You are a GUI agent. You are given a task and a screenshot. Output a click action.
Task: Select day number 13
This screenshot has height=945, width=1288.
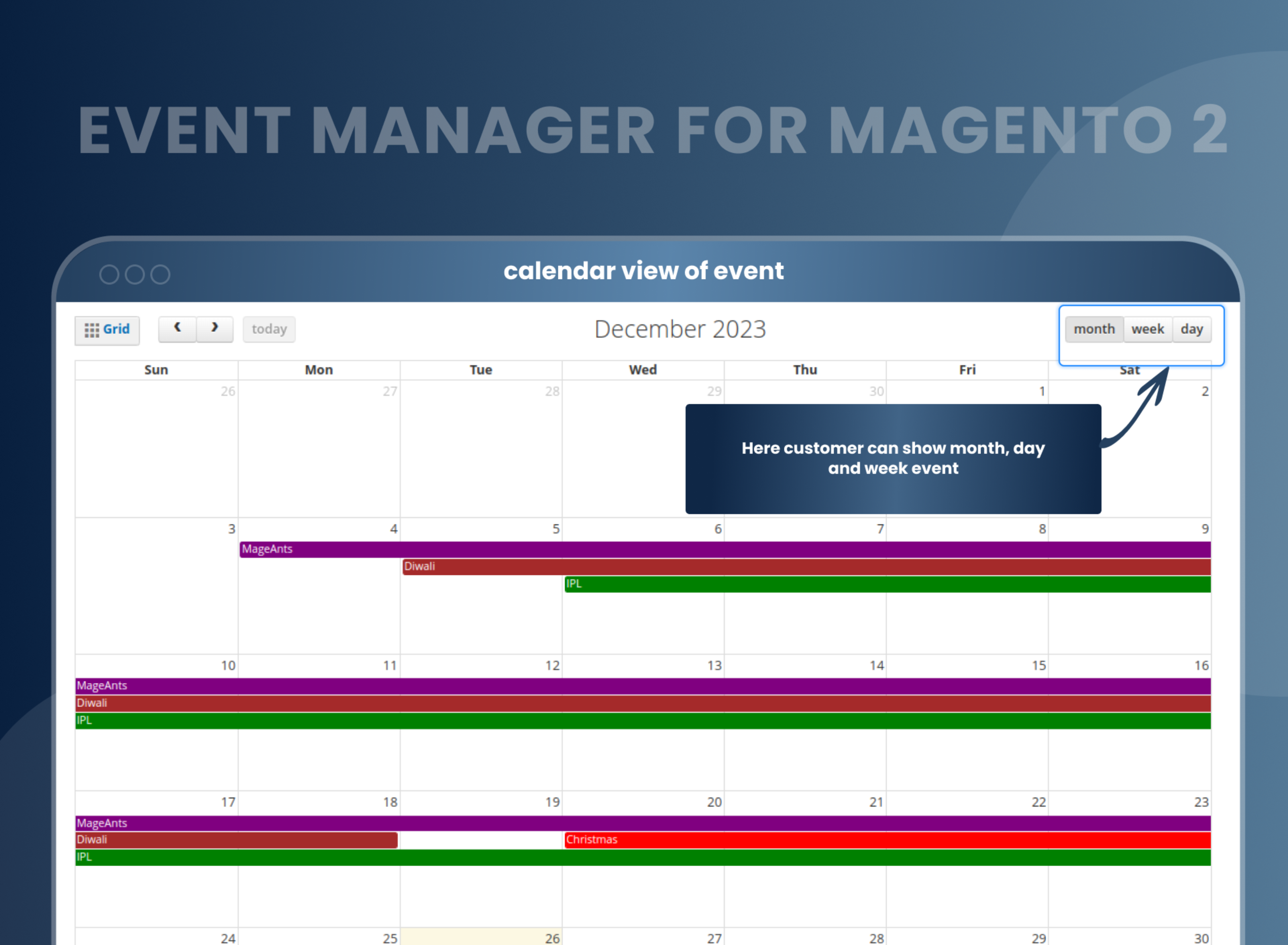click(x=714, y=666)
